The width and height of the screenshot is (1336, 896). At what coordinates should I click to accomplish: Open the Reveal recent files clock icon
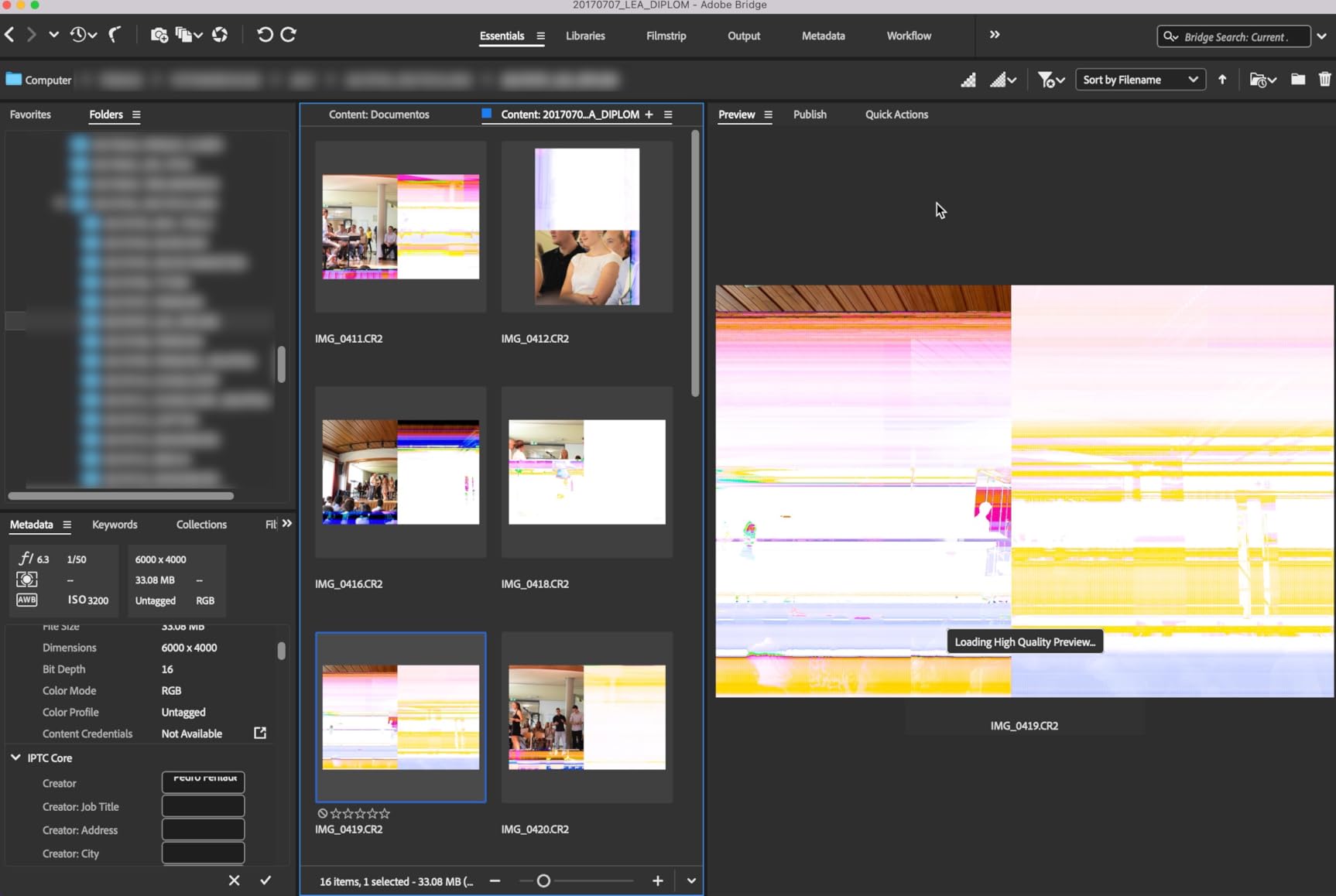tap(83, 35)
